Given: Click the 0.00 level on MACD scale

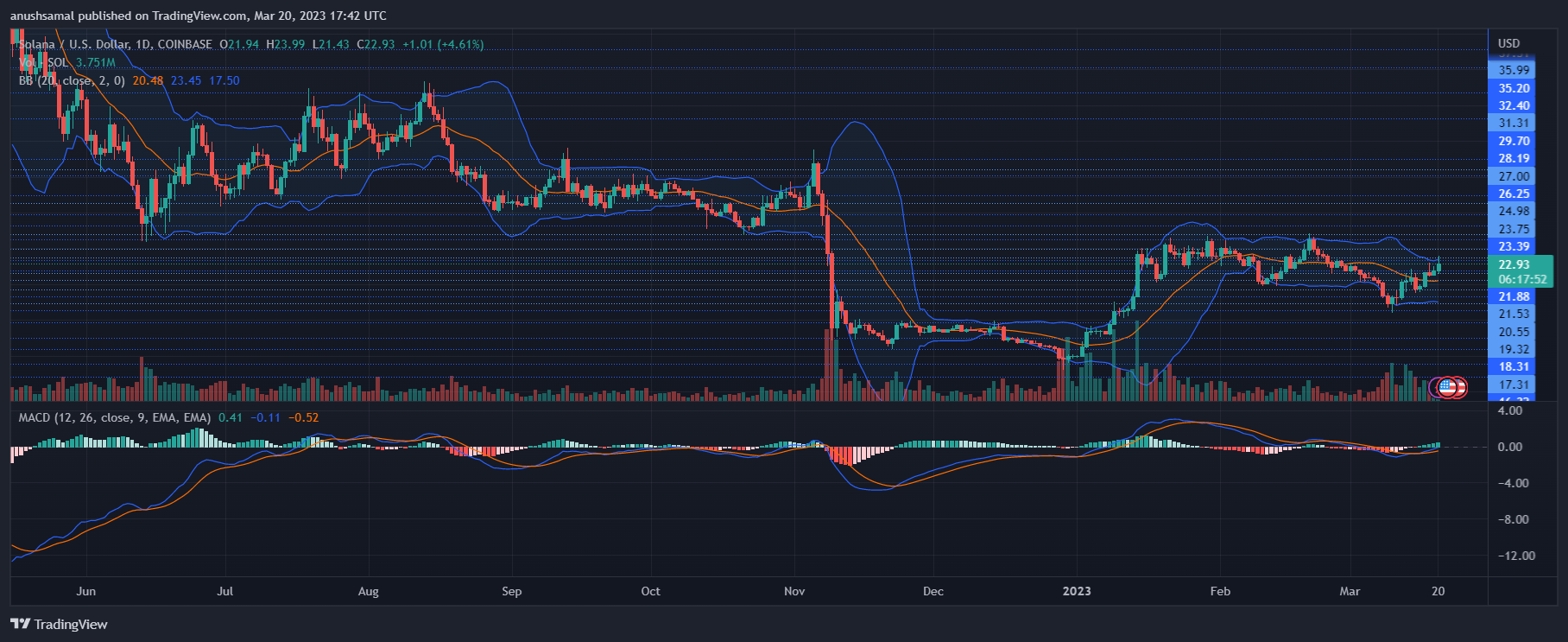Looking at the screenshot, I should [1509, 447].
